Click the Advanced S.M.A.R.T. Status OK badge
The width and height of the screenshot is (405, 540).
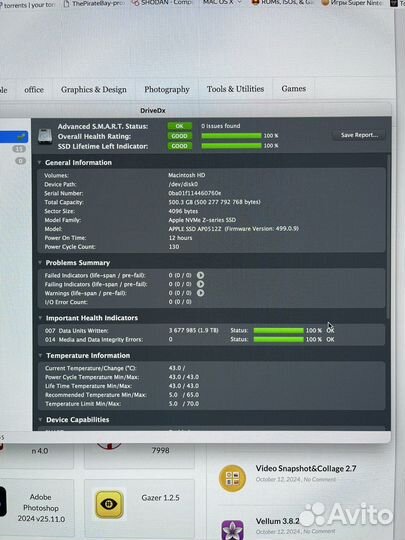pos(180,126)
